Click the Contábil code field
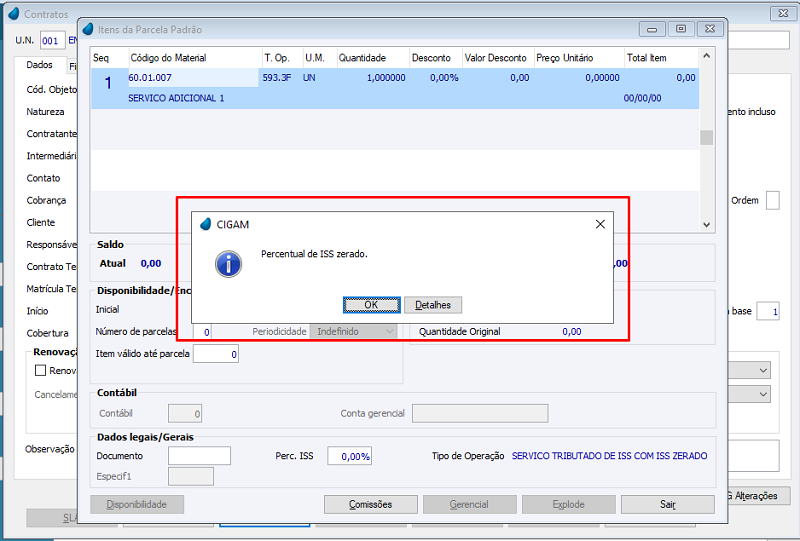Image resolution: width=800 pixels, height=541 pixels. click(185, 414)
